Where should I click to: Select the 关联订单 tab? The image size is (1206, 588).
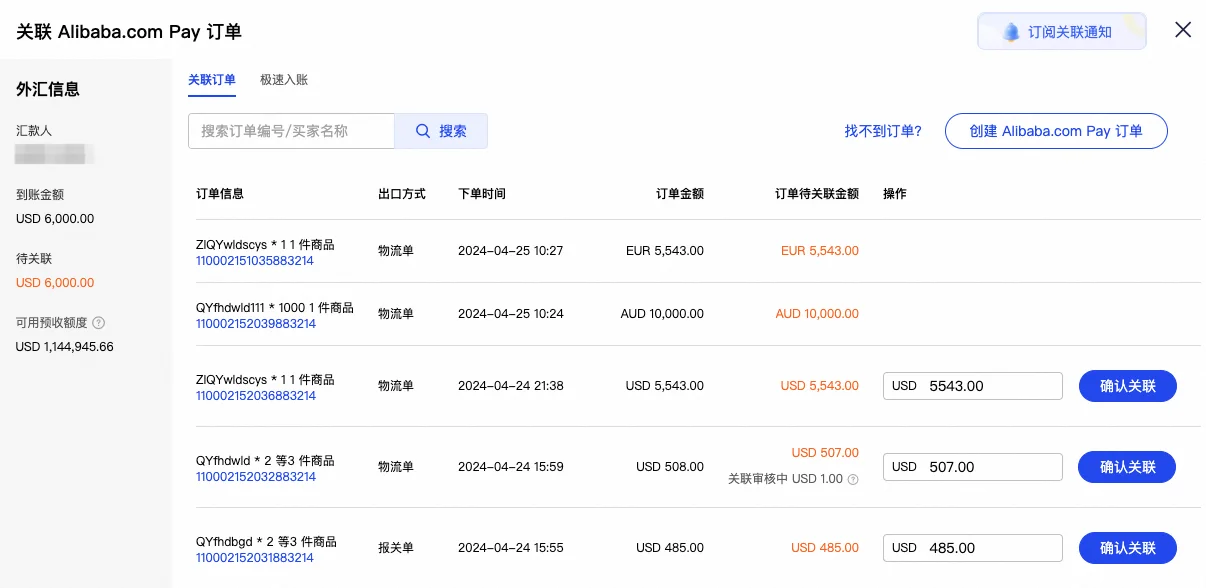(212, 79)
